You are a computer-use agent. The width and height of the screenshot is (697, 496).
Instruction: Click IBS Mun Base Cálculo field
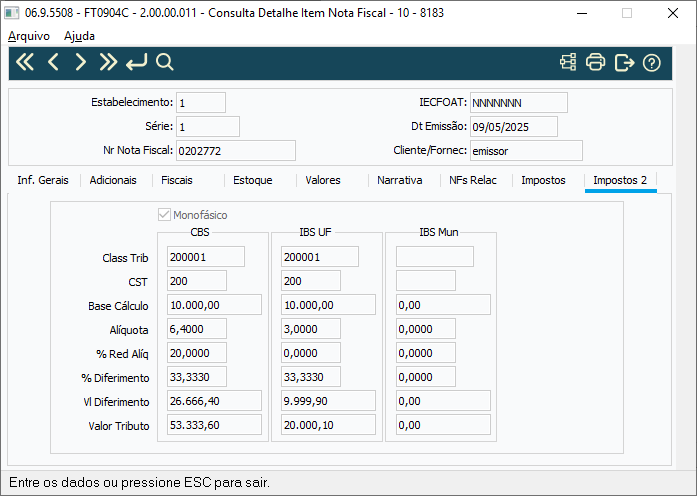tap(443, 305)
